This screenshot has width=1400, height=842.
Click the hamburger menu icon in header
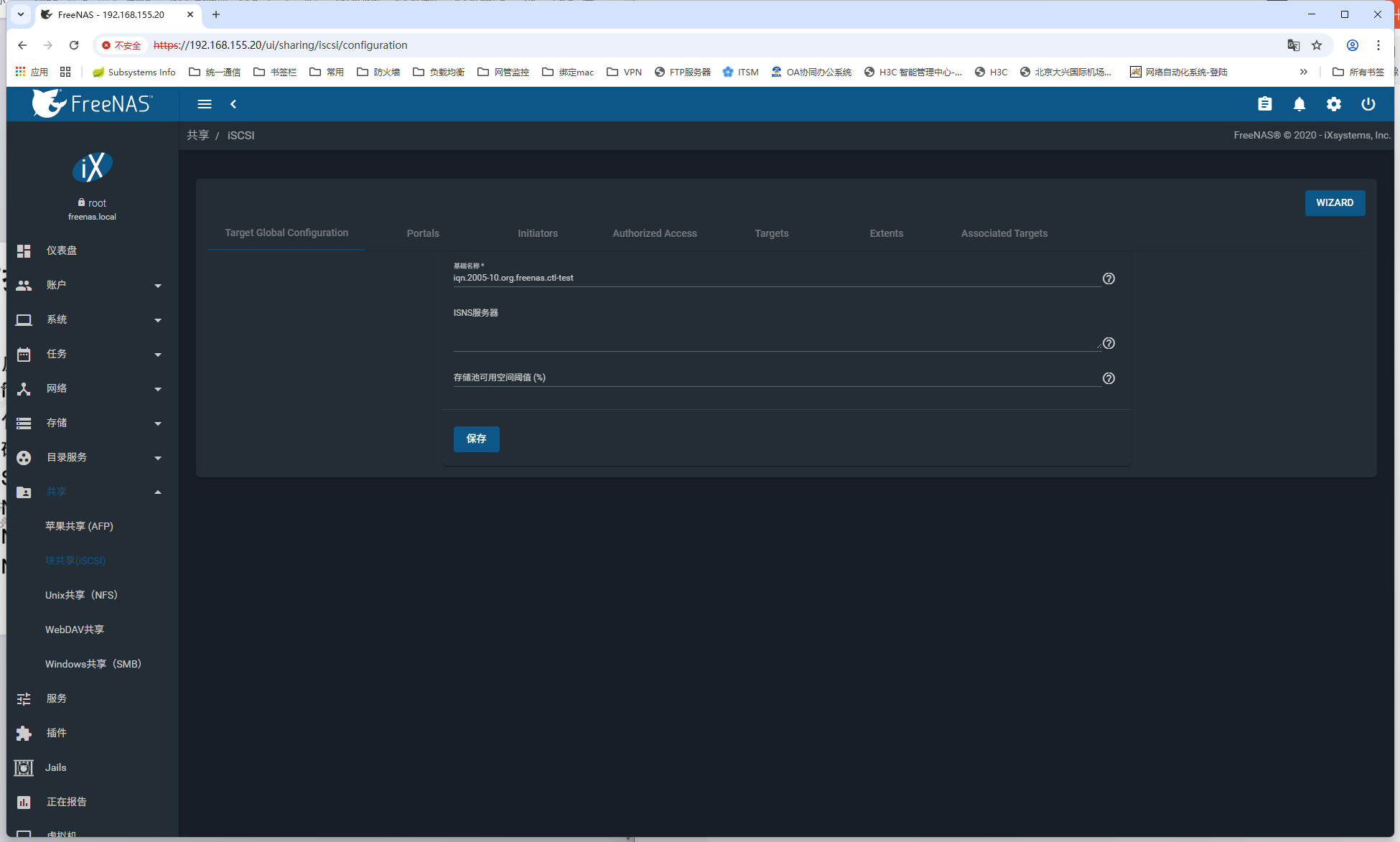(x=205, y=104)
